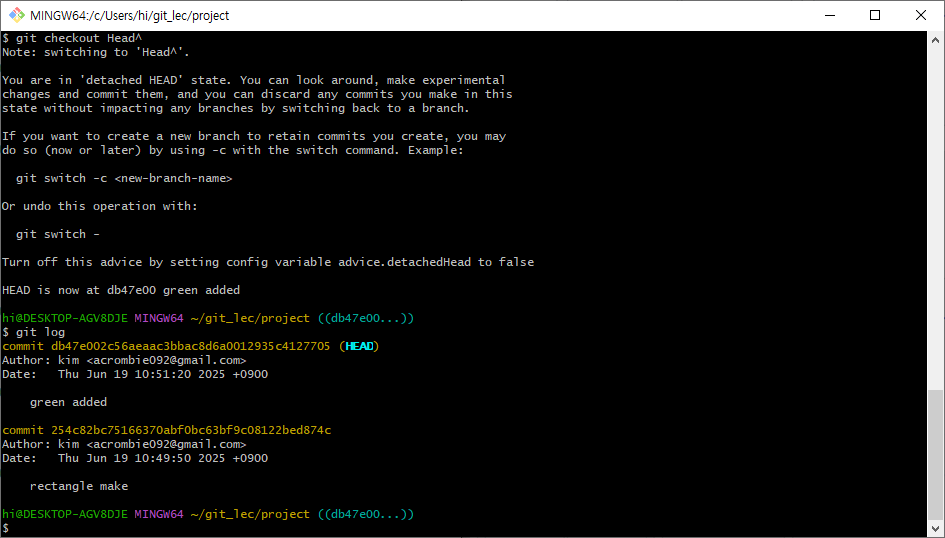This screenshot has width=945, height=538.
Task: Minimize the MINGW64 terminal window
Action: coord(829,15)
